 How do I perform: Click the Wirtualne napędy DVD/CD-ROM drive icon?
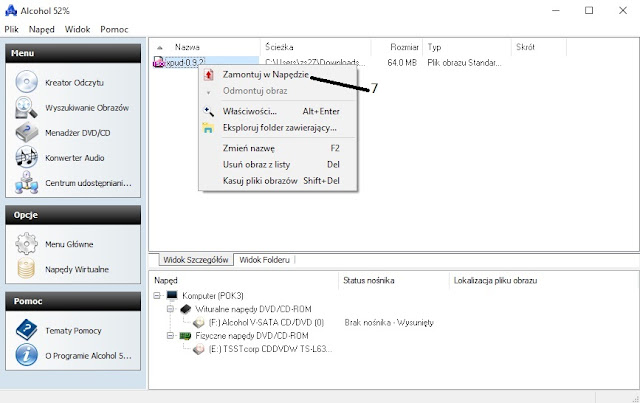click(x=185, y=309)
